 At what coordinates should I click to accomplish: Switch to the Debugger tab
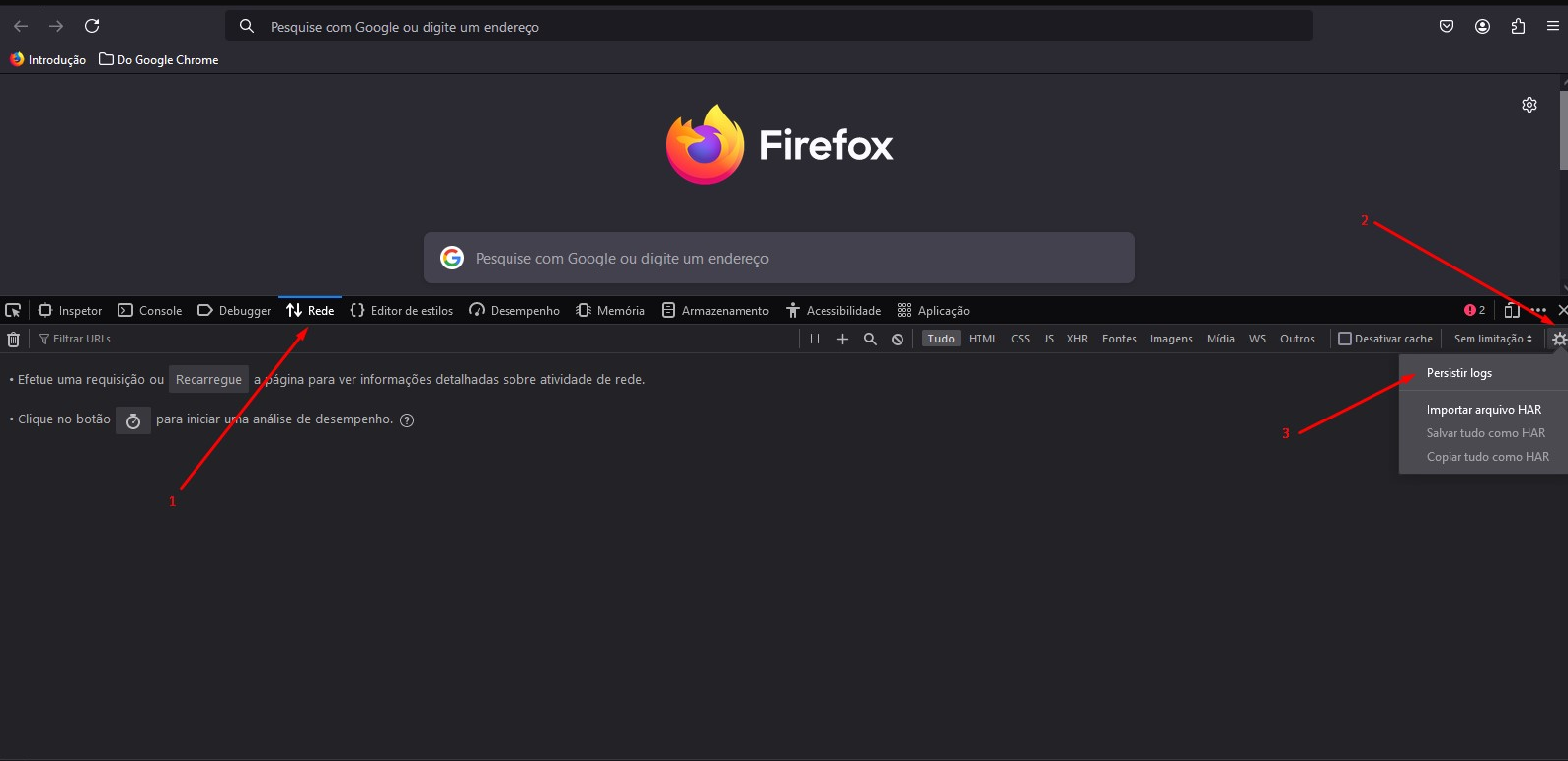tap(234, 310)
